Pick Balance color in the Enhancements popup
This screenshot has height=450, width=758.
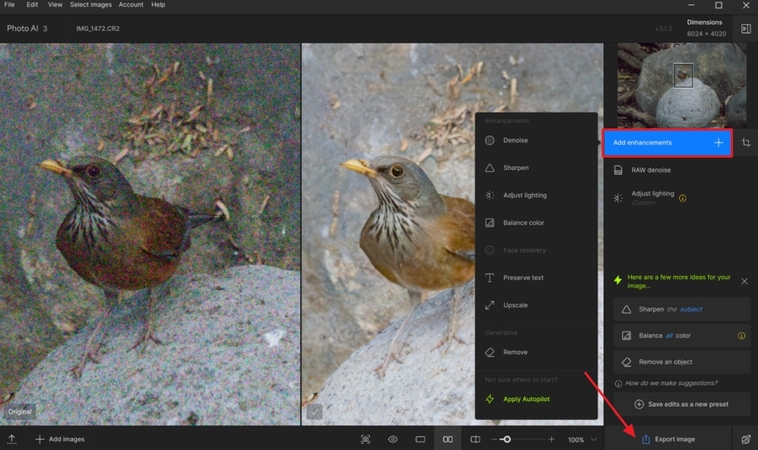pyautogui.click(x=536, y=223)
